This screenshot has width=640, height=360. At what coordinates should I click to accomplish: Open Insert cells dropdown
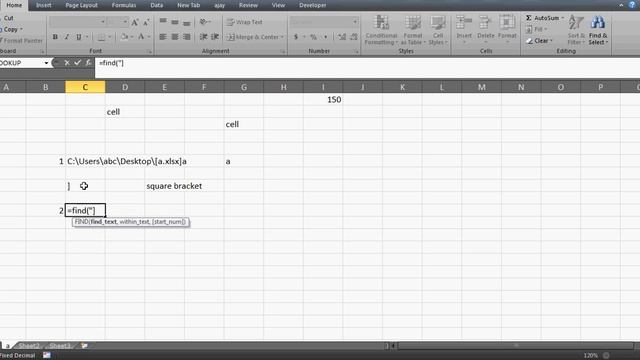[x=464, y=29]
